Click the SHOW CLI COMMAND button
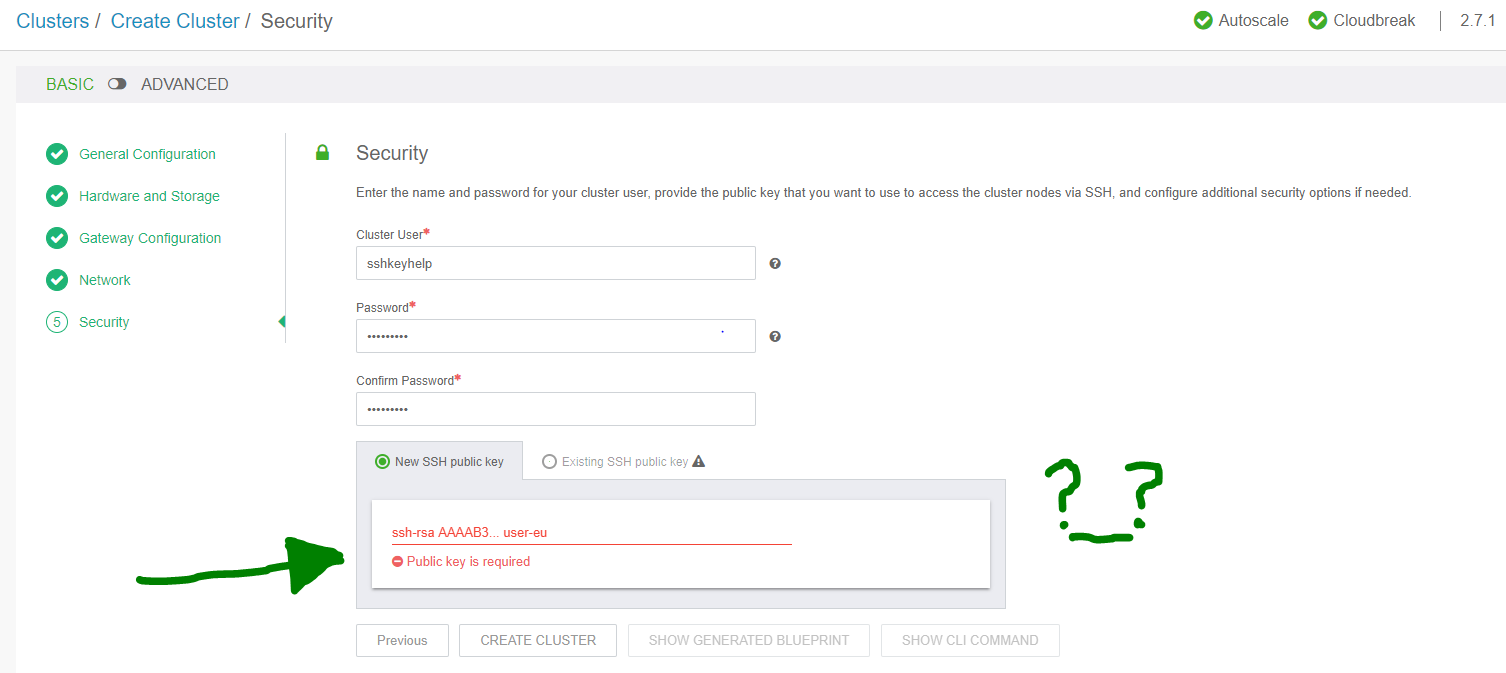The width and height of the screenshot is (1506, 673). pyautogui.click(x=969, y=640)
